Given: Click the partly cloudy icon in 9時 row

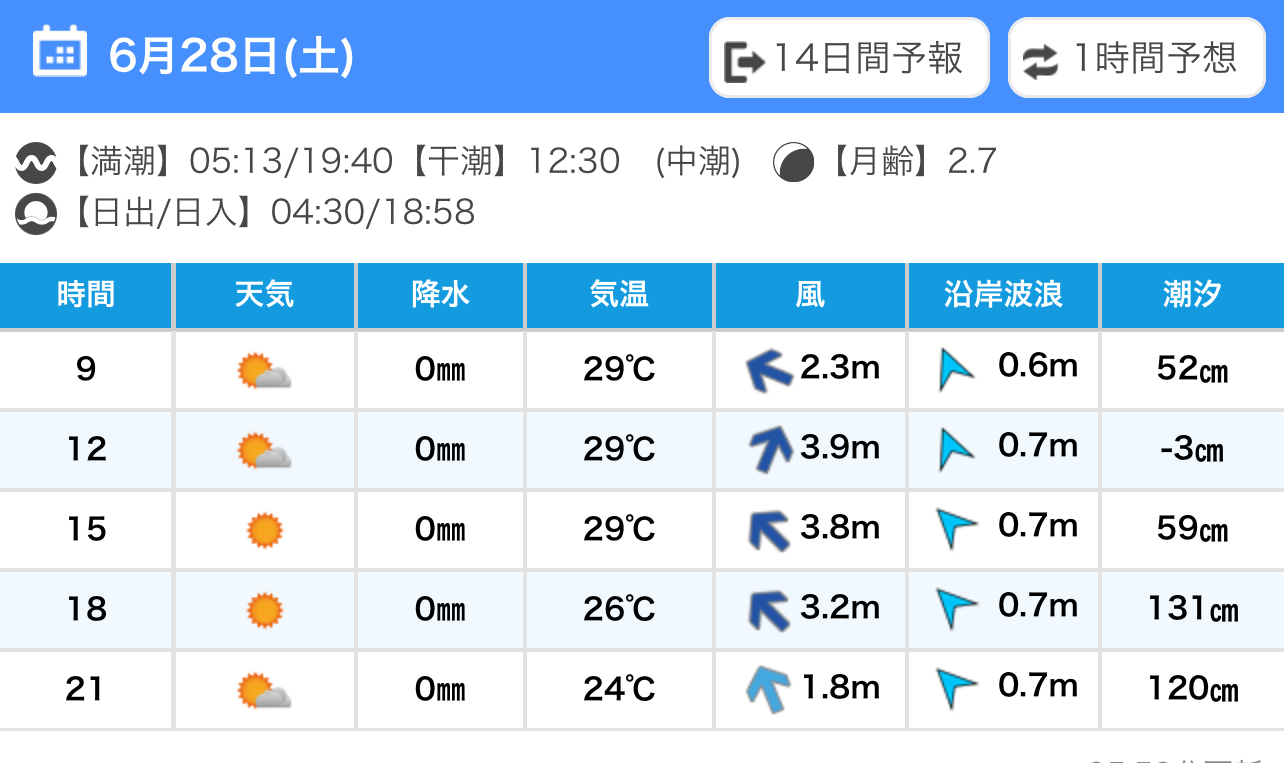Looking at the screenshot, I should click(264, 371).
